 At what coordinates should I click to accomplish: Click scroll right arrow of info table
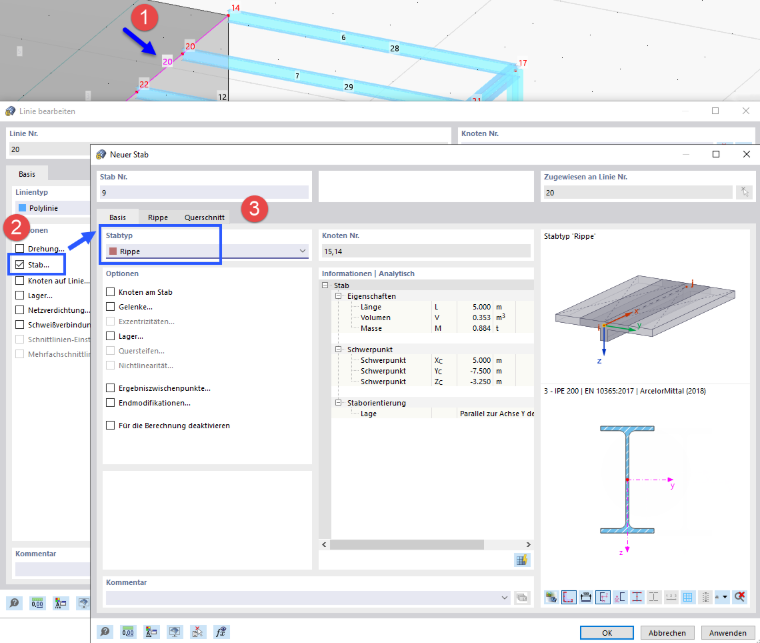click(528, 545)
